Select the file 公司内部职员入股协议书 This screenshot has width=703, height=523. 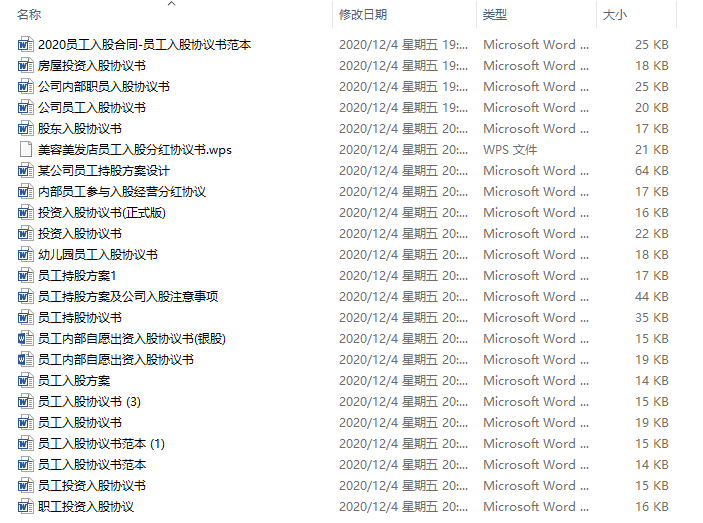tap(104, 87)
